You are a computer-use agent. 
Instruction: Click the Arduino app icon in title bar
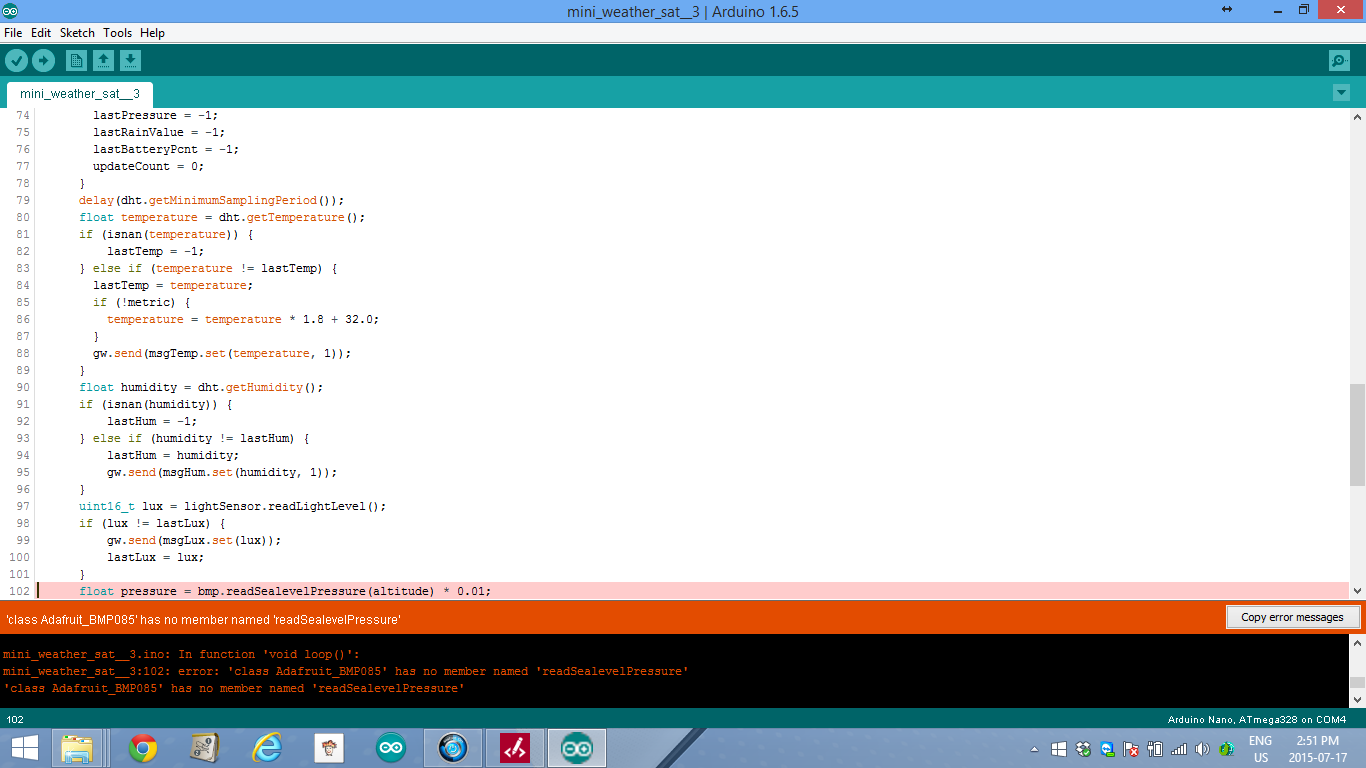(x=10, y=11)
